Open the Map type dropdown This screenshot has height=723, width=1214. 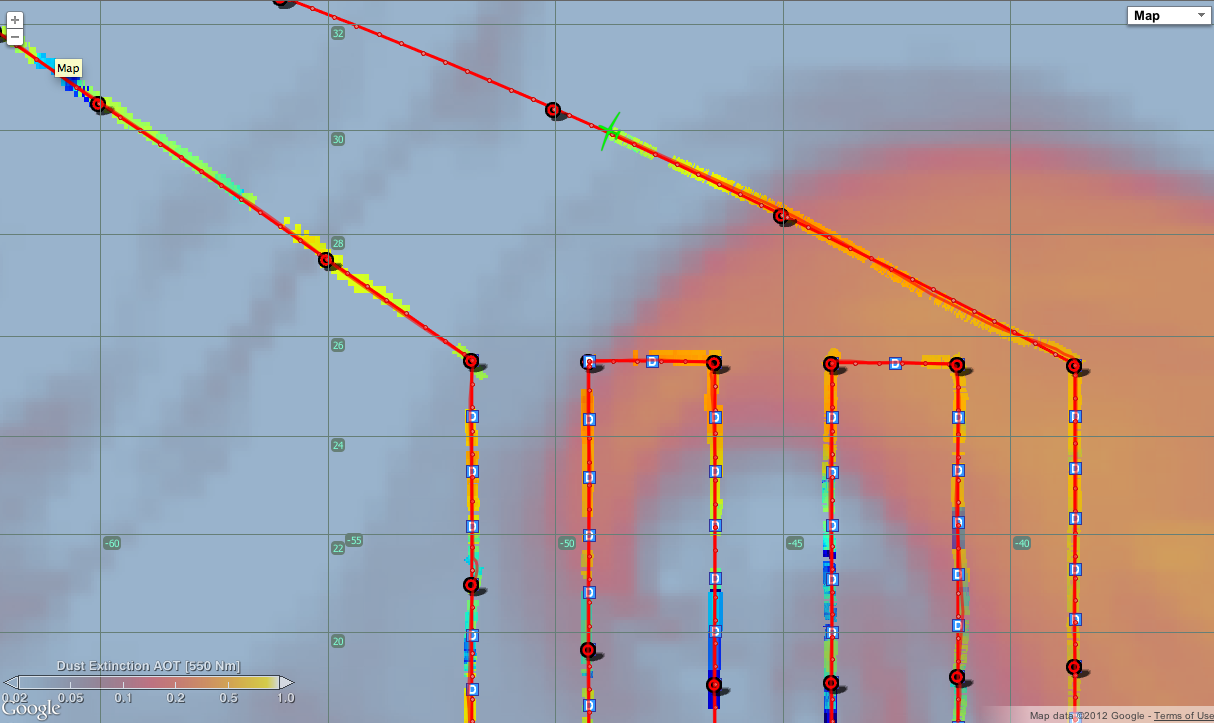[x=1167, y=15]
